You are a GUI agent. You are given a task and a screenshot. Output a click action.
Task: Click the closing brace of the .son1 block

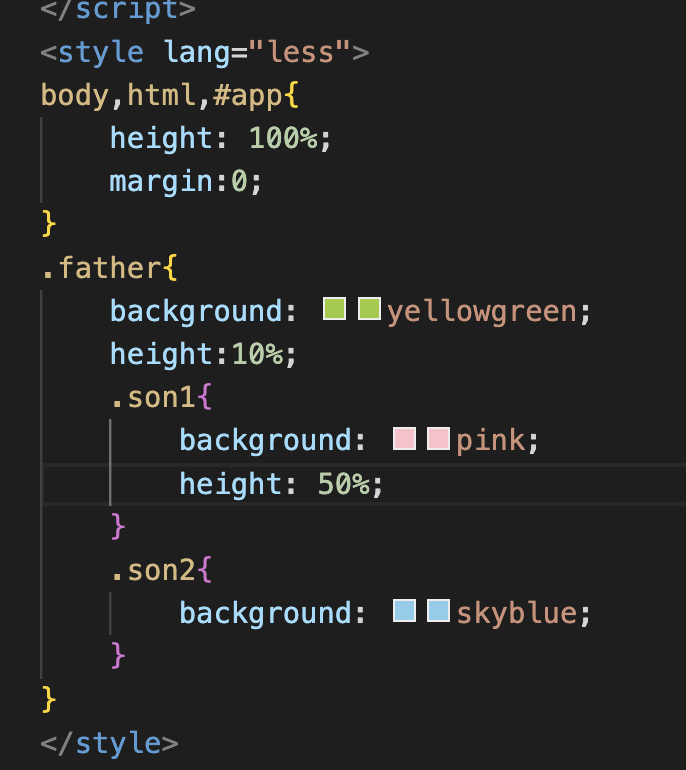click(x=118, y=527)
